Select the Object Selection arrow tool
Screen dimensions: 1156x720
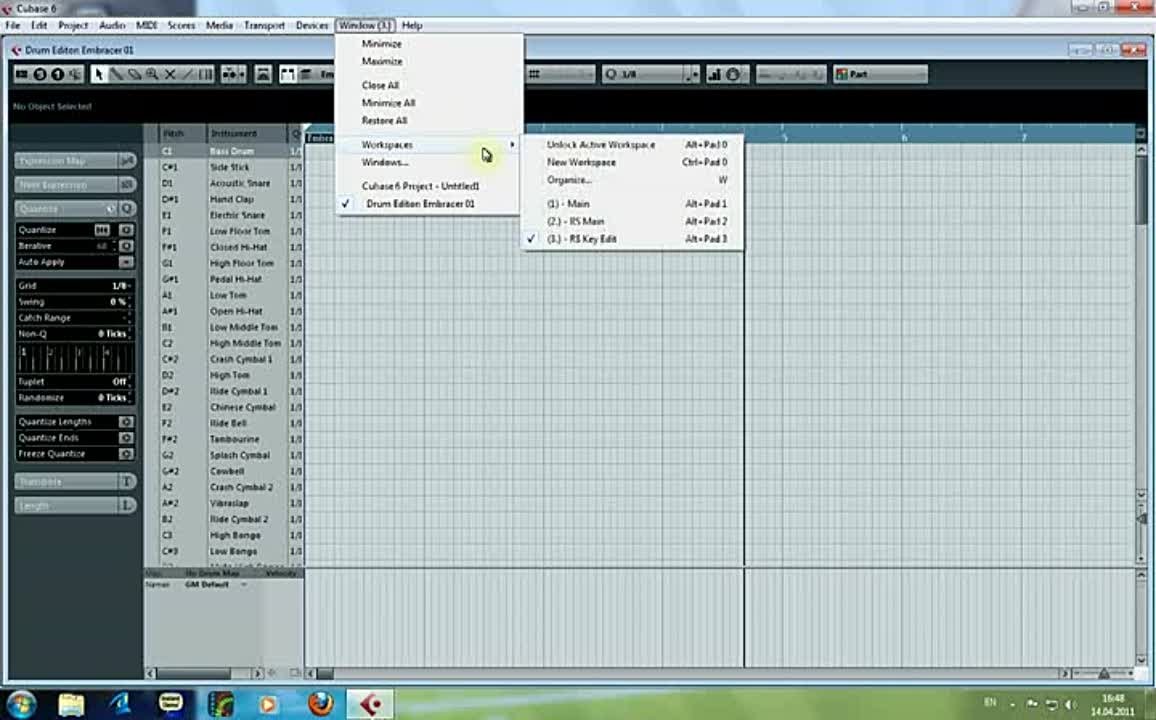point(97,73)
